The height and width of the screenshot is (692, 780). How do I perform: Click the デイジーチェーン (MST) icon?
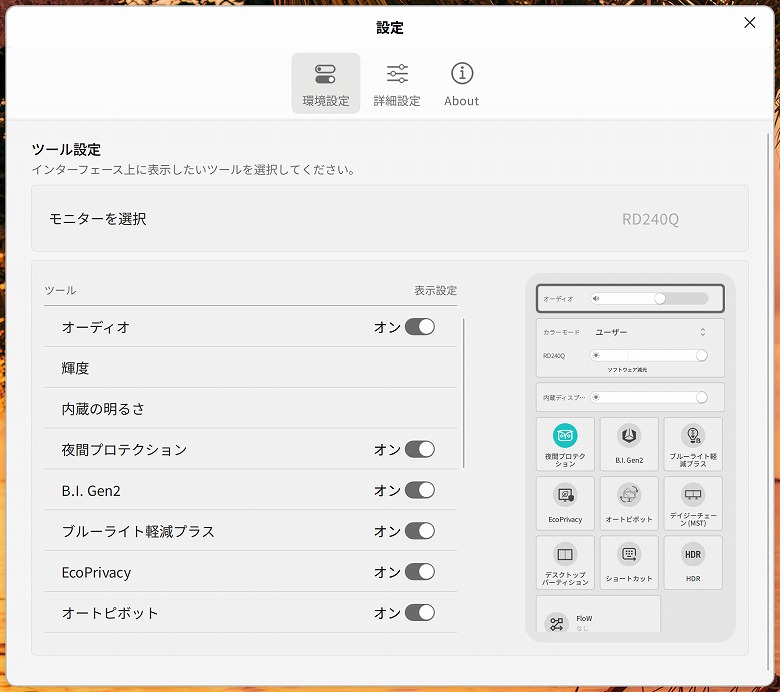[x=693, y=496]
